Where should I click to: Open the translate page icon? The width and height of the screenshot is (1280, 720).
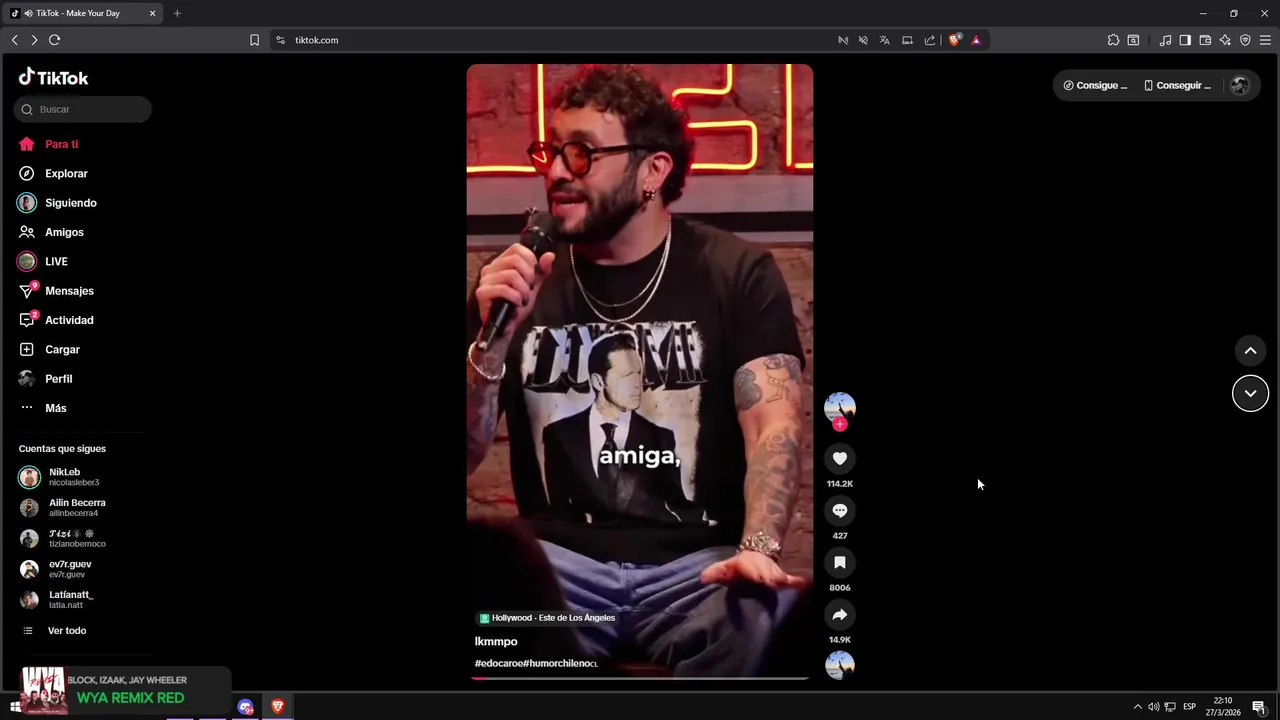[x=885, y=40]
